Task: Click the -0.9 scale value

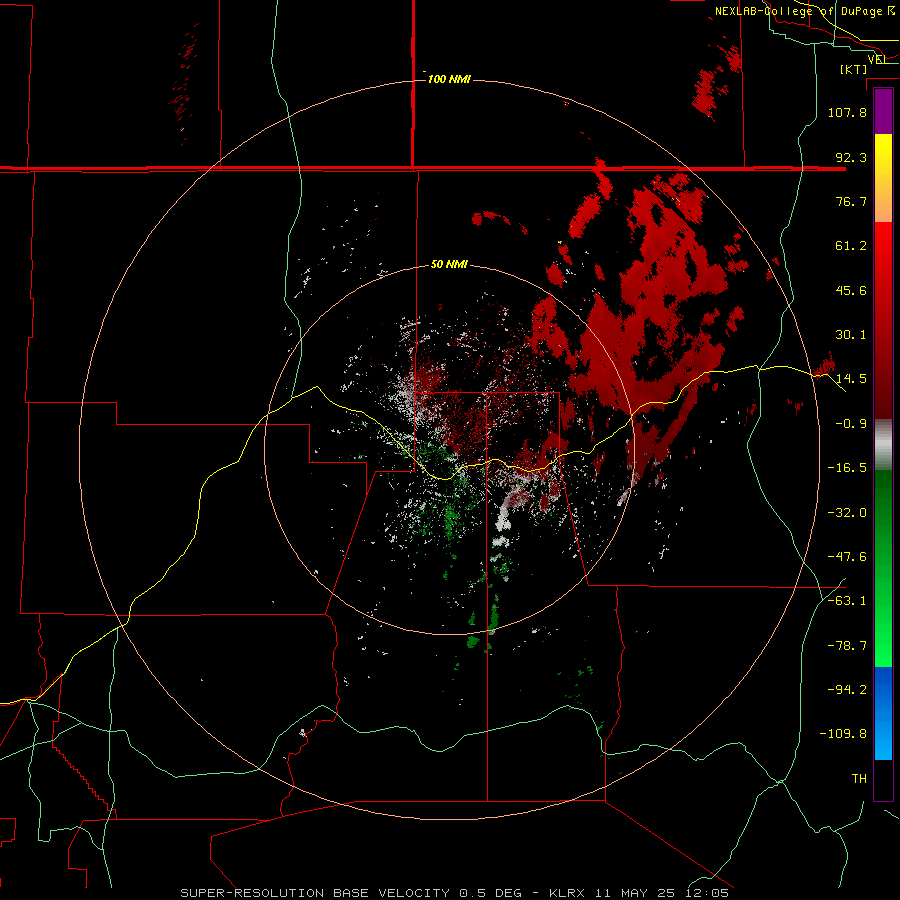Action: coord(851,424)
